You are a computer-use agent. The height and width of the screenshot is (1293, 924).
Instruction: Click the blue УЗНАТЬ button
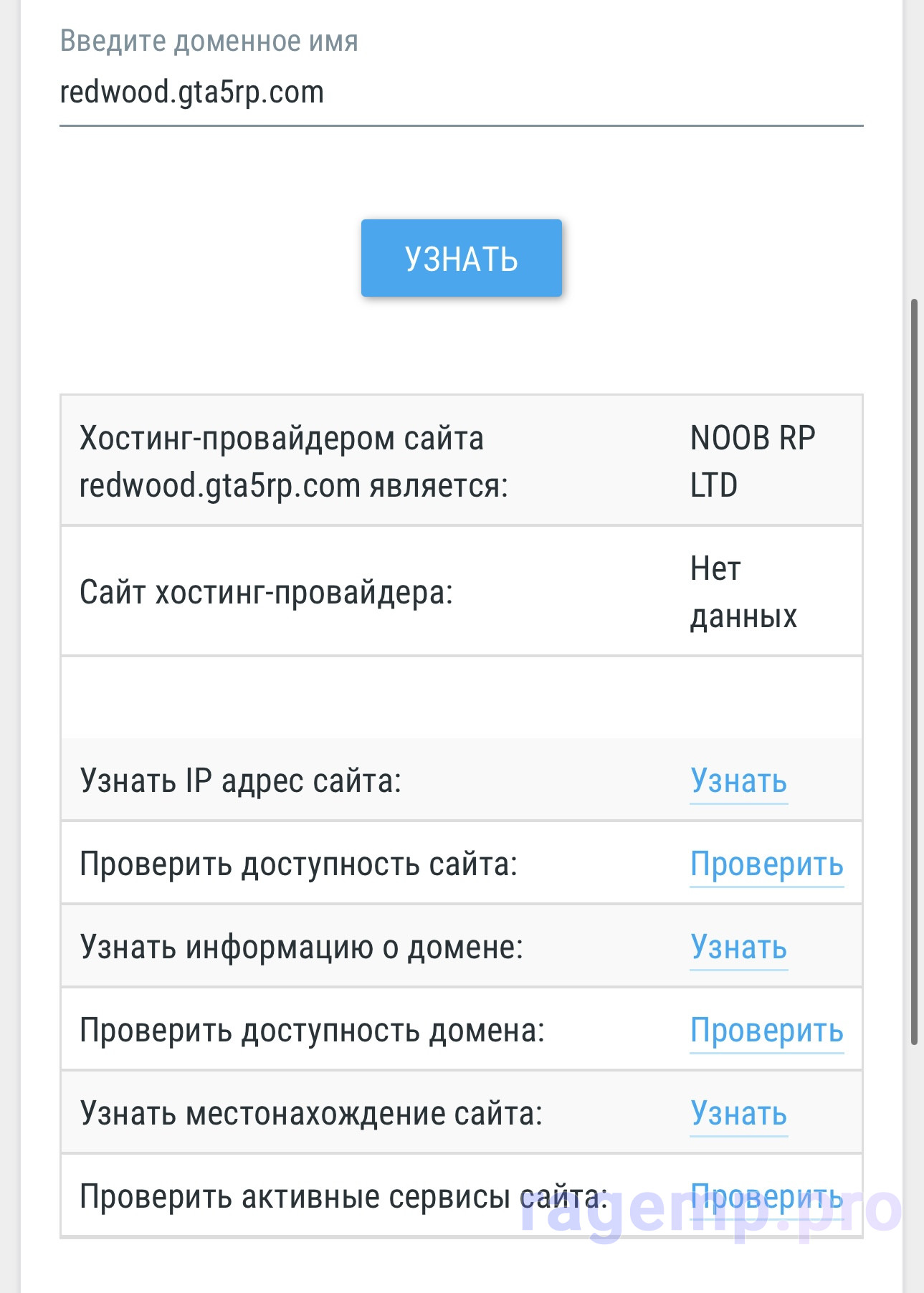click(x=461, y=258)
